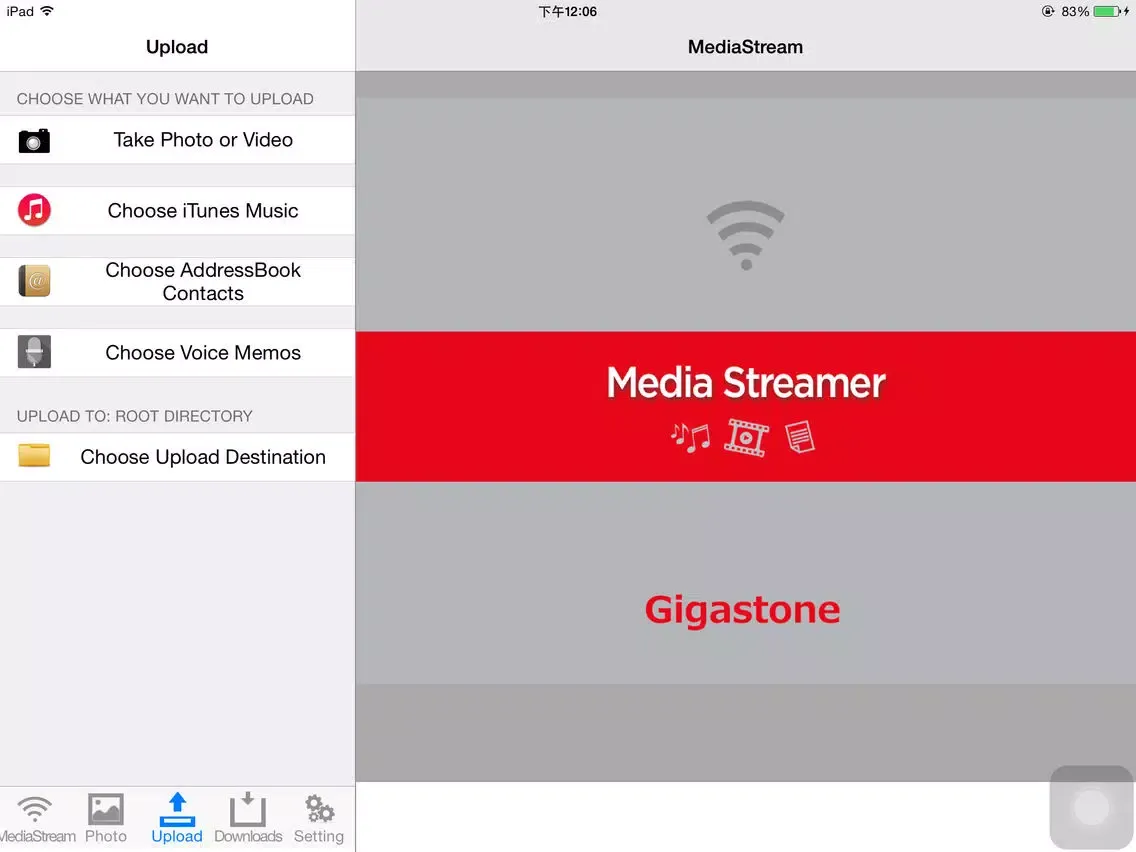Tap the clock time 12:06
The width and height of the screenshot is (1136, 852).
pos(567,12)
